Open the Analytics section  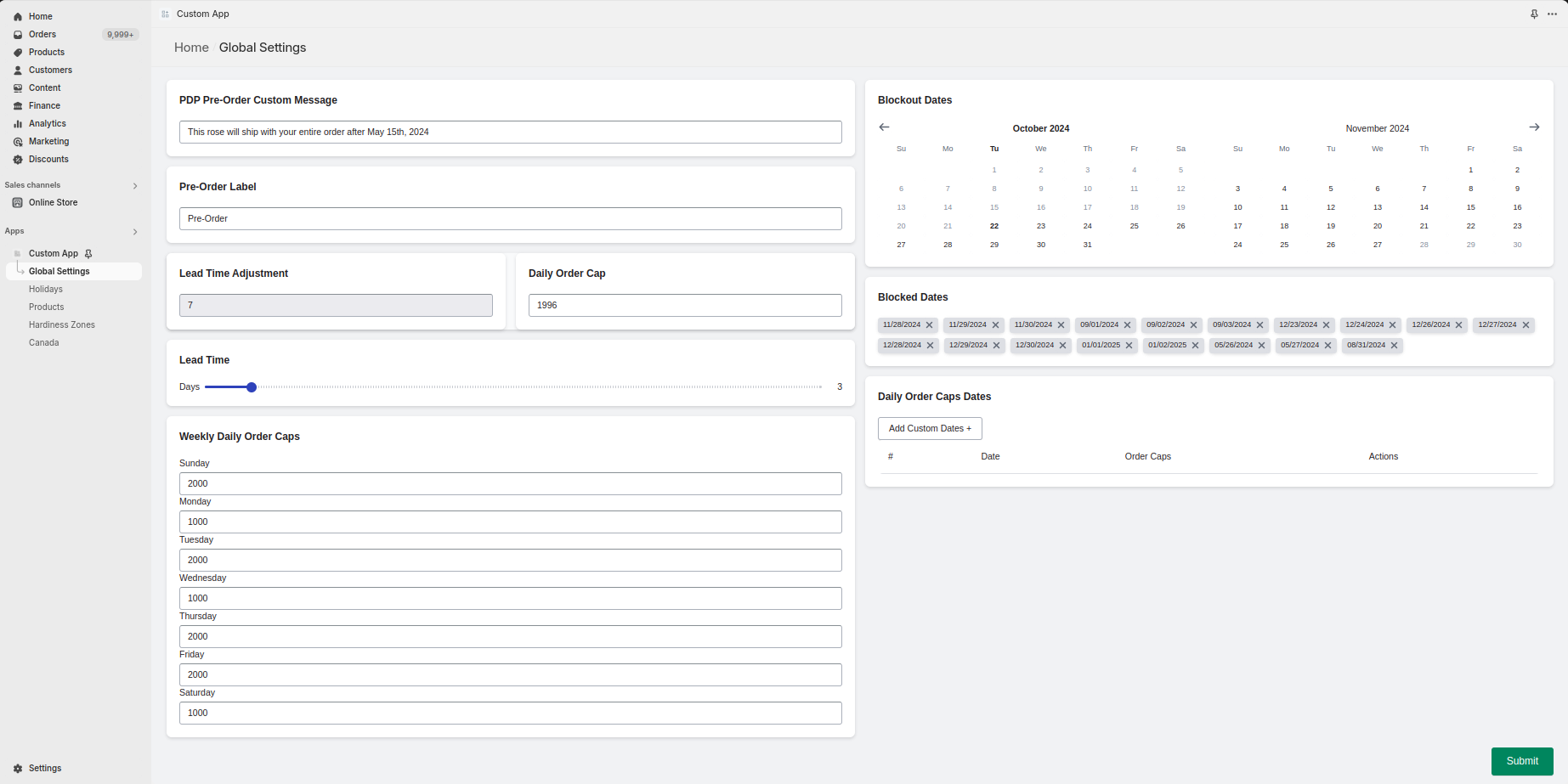click(19, 123)
